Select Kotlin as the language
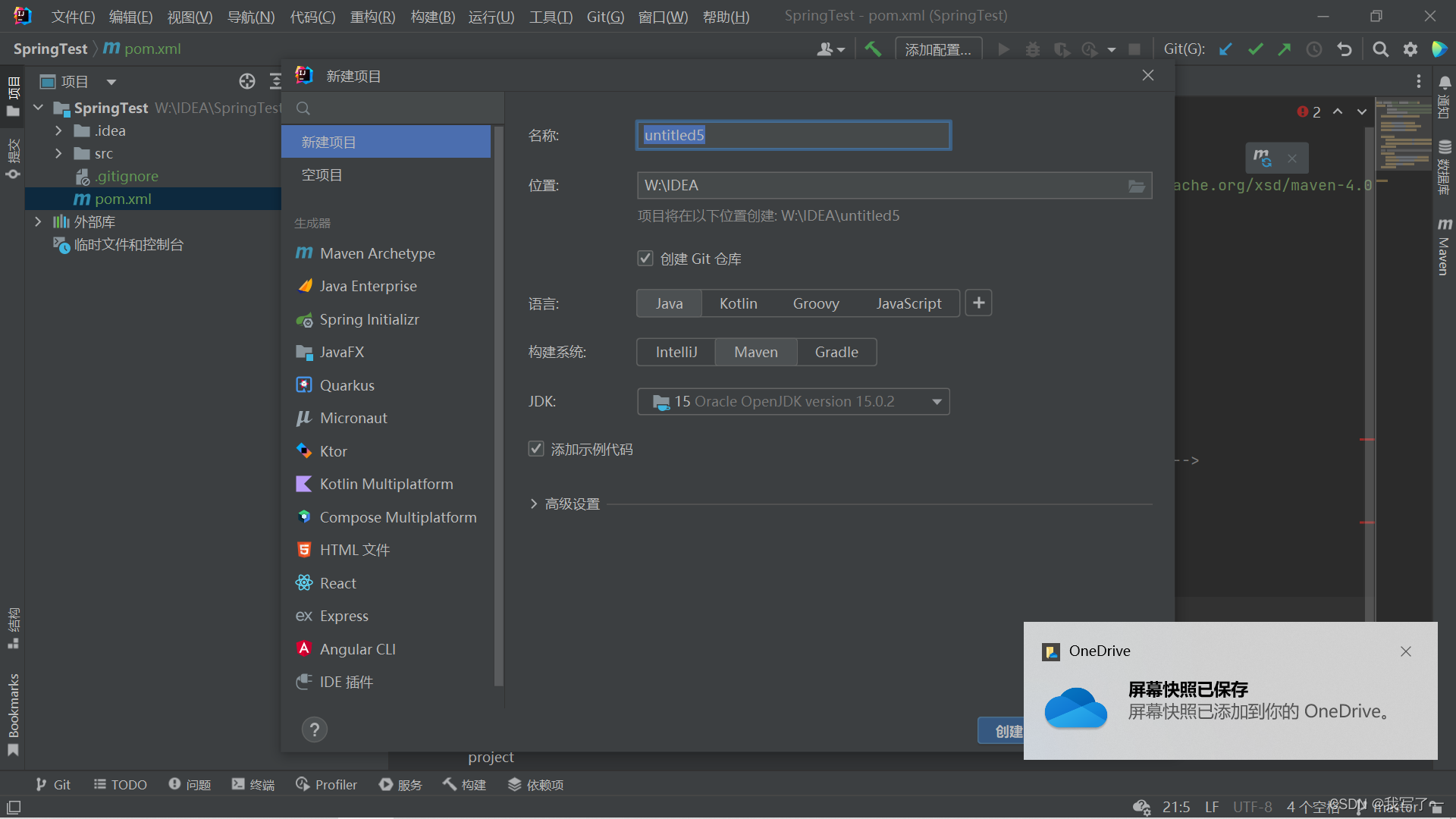The width and height of the screenshot is (1456, 819). pos(738,303)
